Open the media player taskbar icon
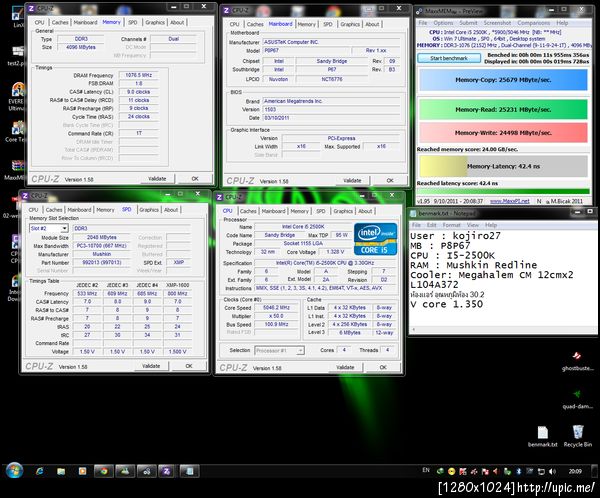The image size is (600, 498). [82, 471]
